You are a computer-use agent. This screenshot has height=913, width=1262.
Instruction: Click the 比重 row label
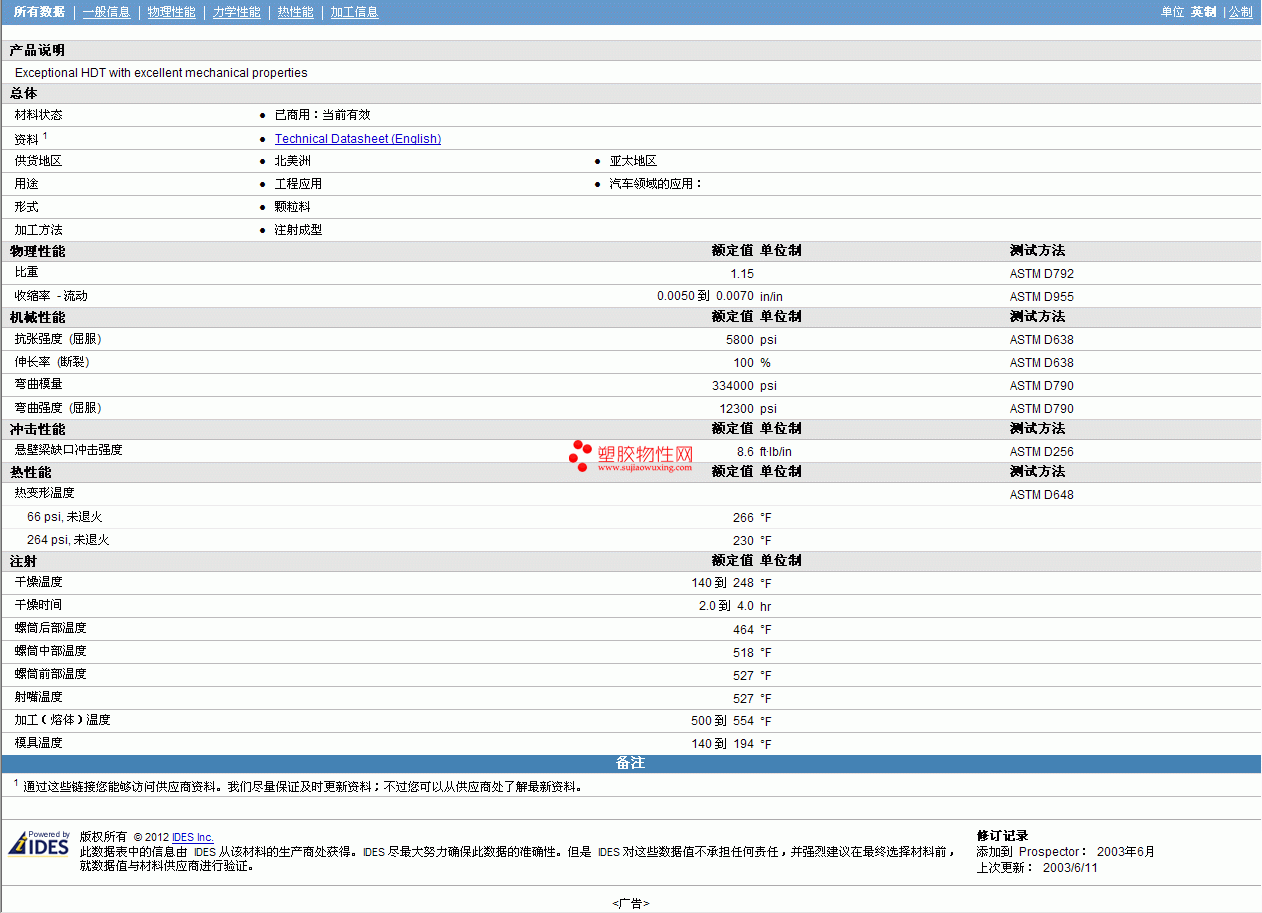(26, 272)
